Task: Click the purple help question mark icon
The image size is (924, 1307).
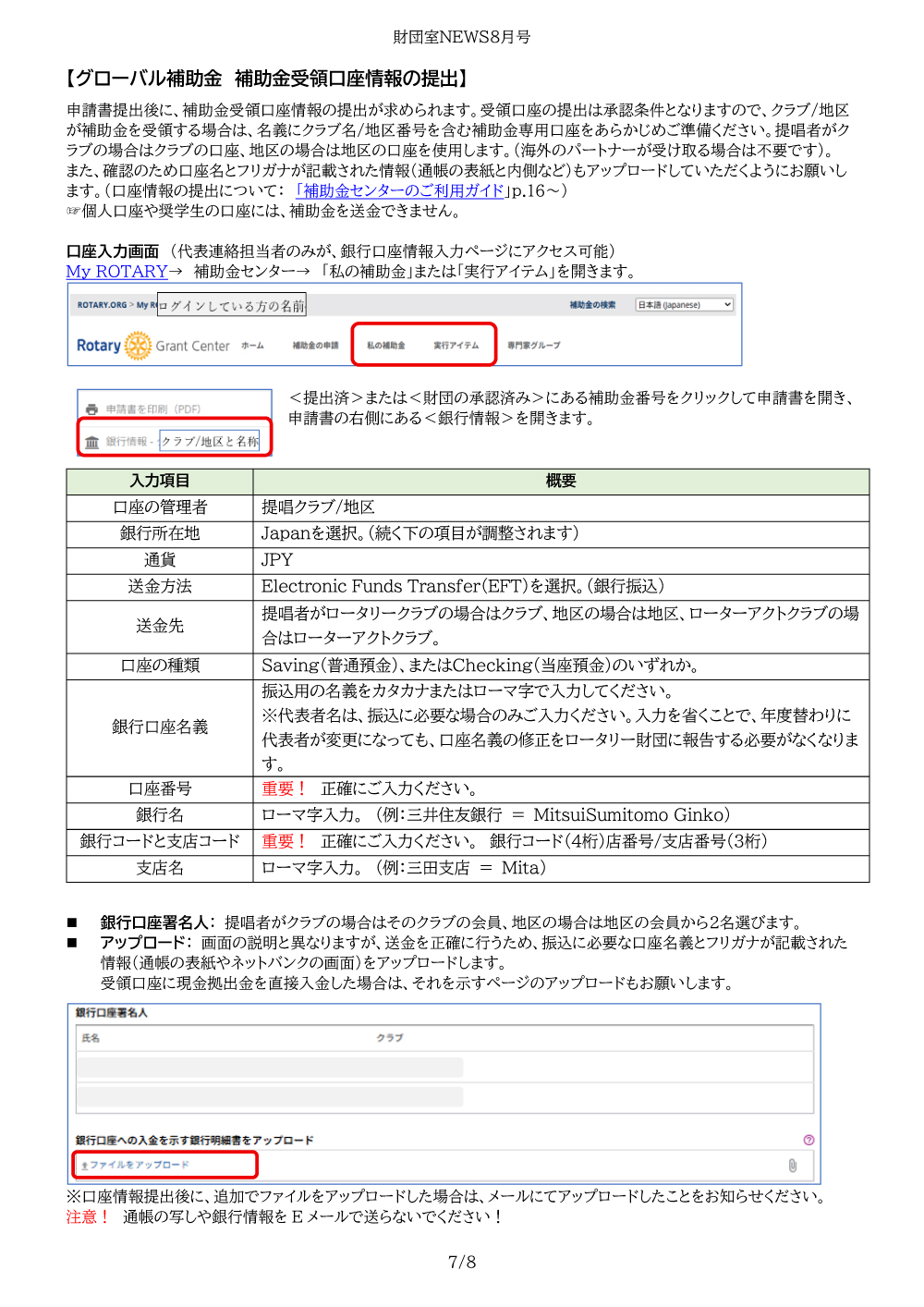Action: [x=808, y=1140]
